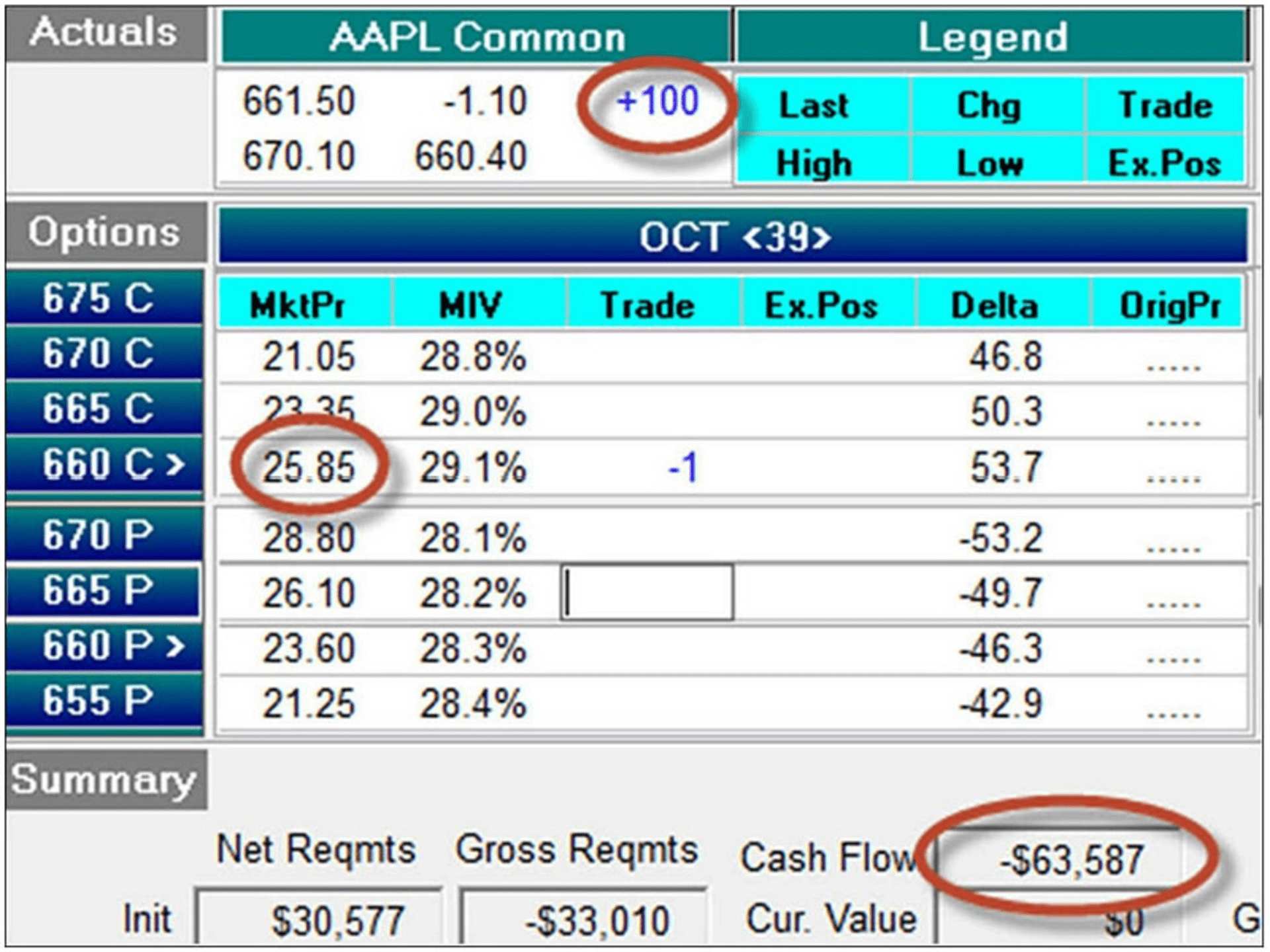Click the Legend header
1270x952 pixels.
992,36
